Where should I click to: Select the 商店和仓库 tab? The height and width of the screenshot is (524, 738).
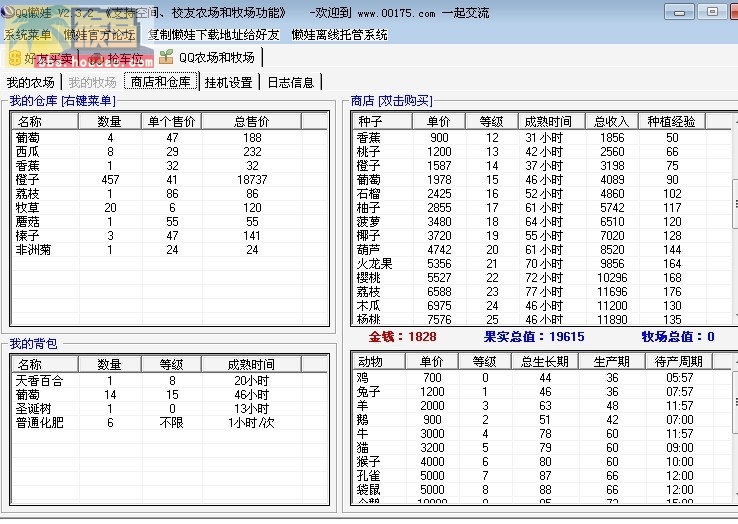click(x=160, y=82)
